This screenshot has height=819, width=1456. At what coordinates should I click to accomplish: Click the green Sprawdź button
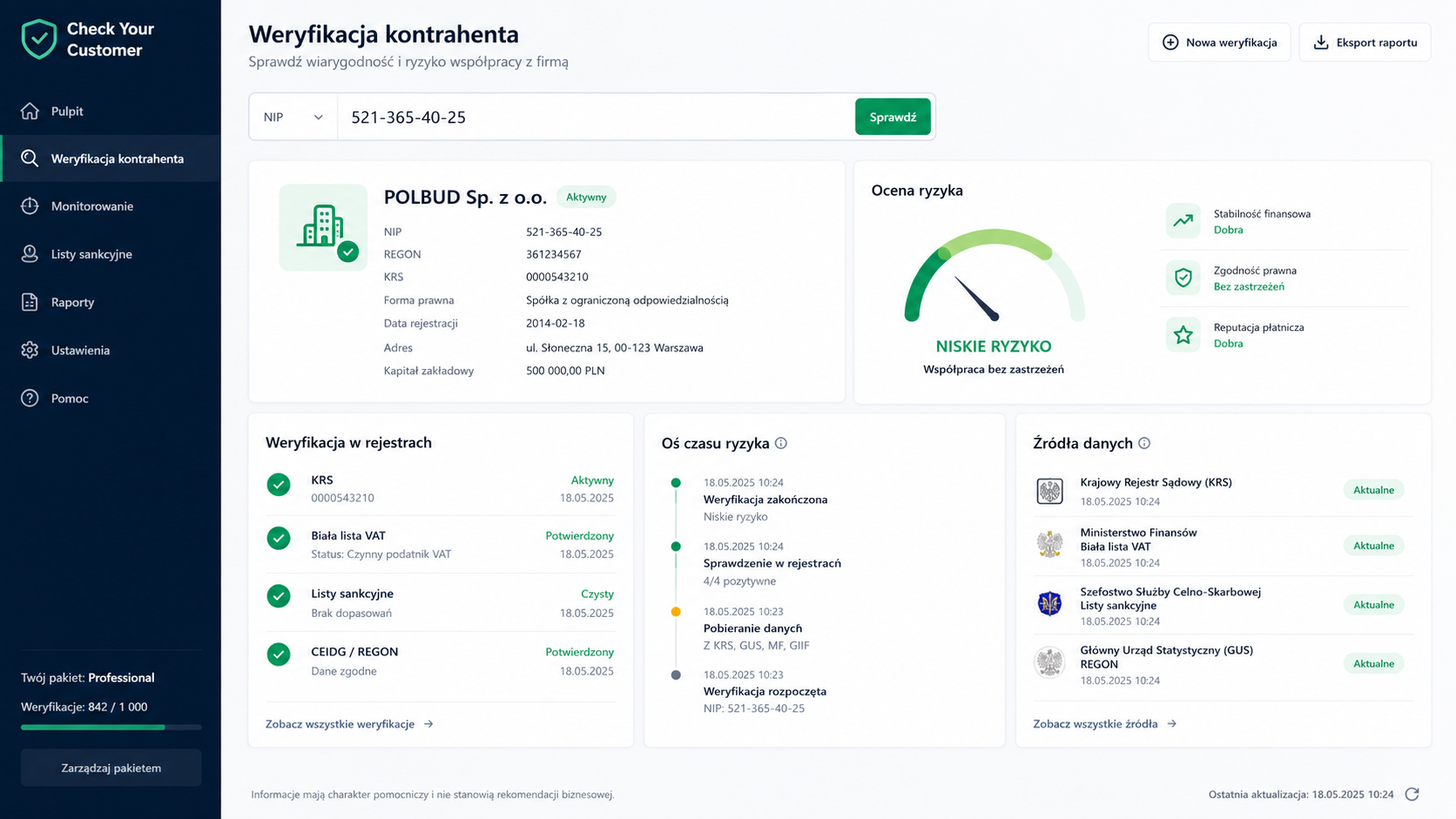point(893,117)
